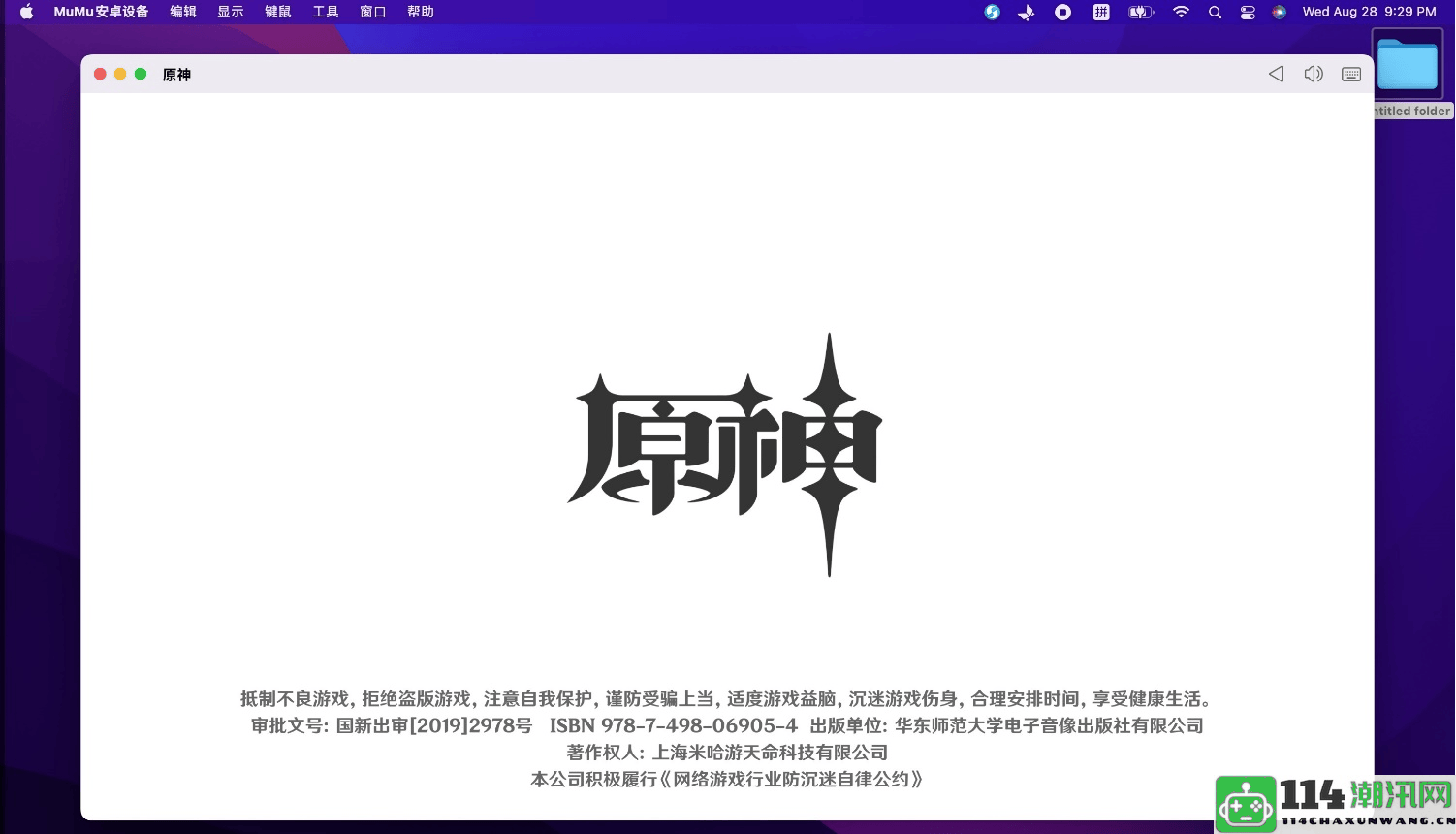Click the 原神 window title text

176,75
